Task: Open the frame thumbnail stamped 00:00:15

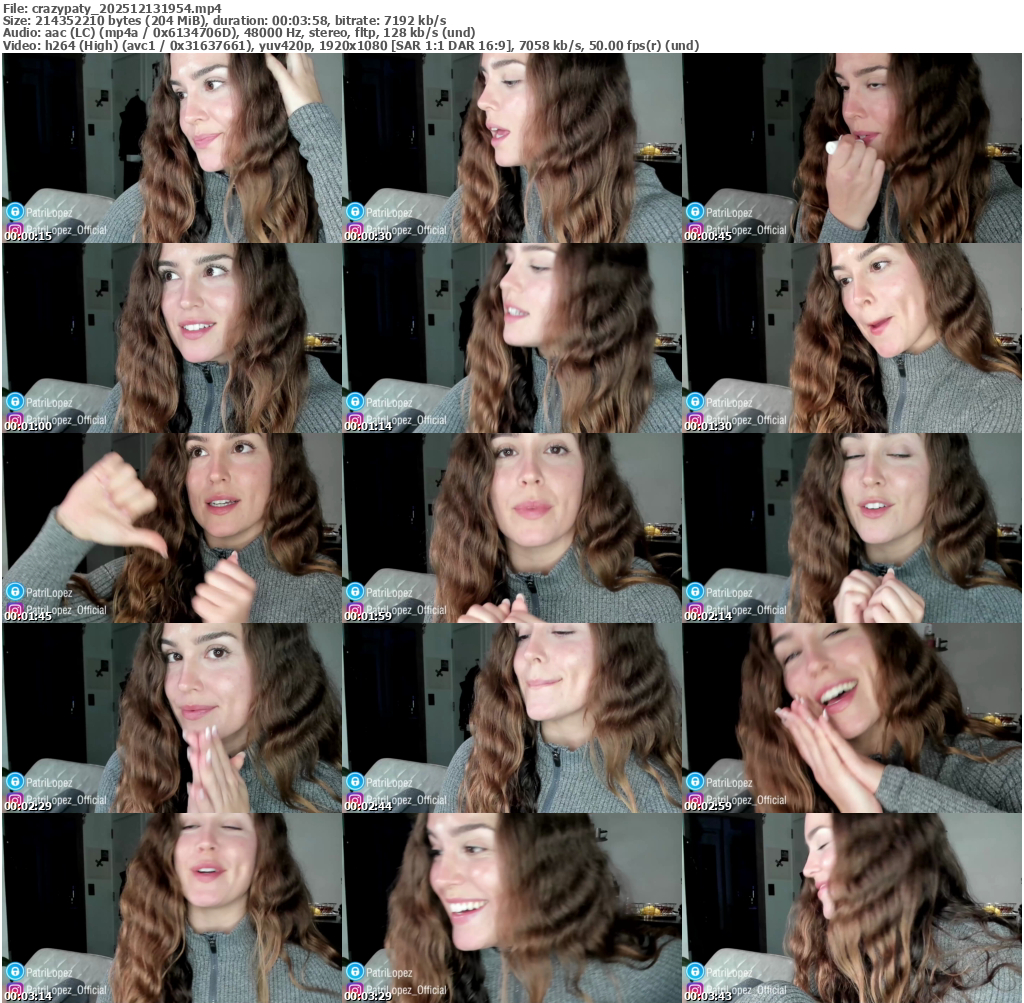Action: (x=172, y=148)
